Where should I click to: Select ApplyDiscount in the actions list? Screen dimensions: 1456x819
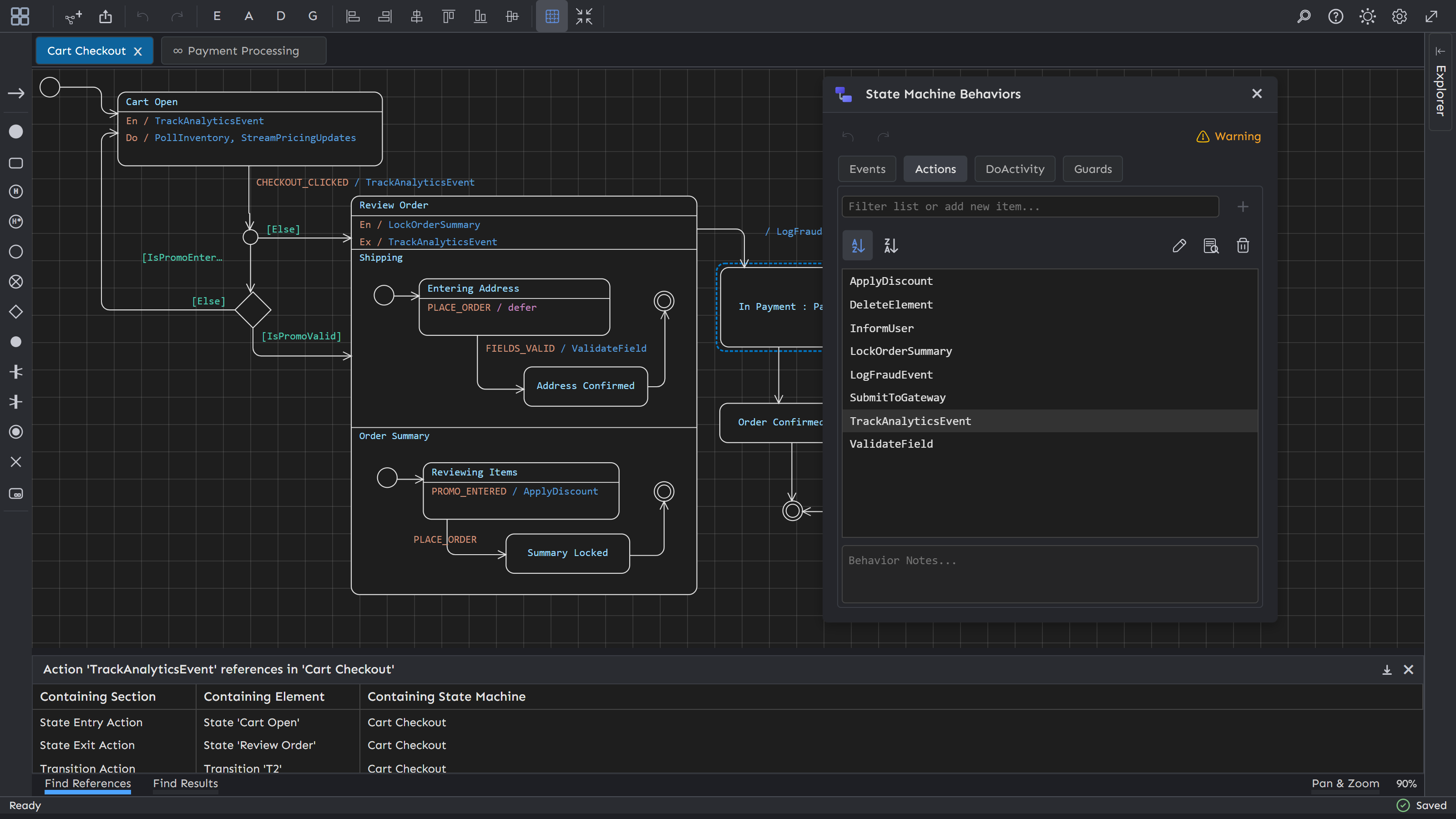click(1050, 281)
